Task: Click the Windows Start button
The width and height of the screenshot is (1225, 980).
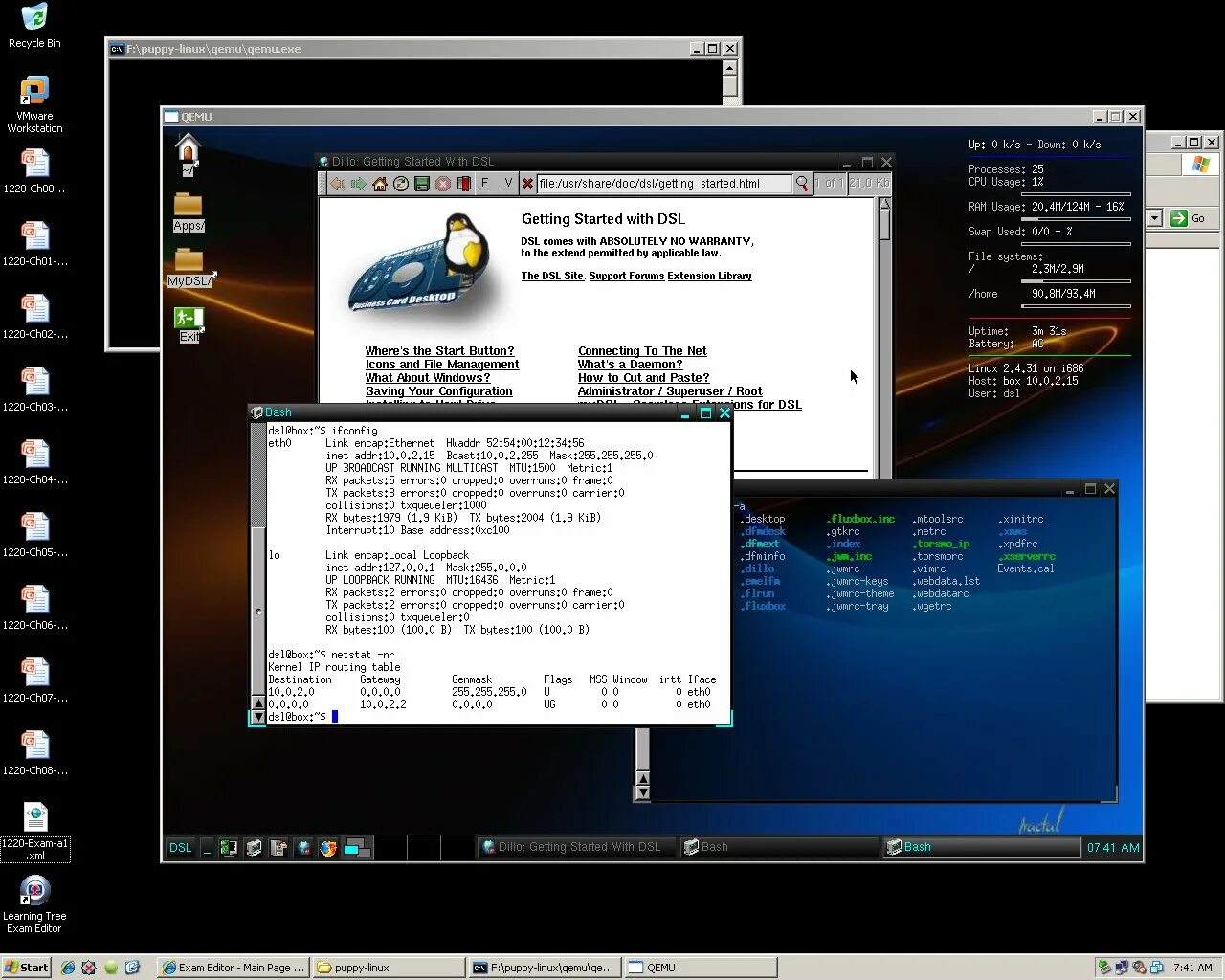Action: pos(26,968)
